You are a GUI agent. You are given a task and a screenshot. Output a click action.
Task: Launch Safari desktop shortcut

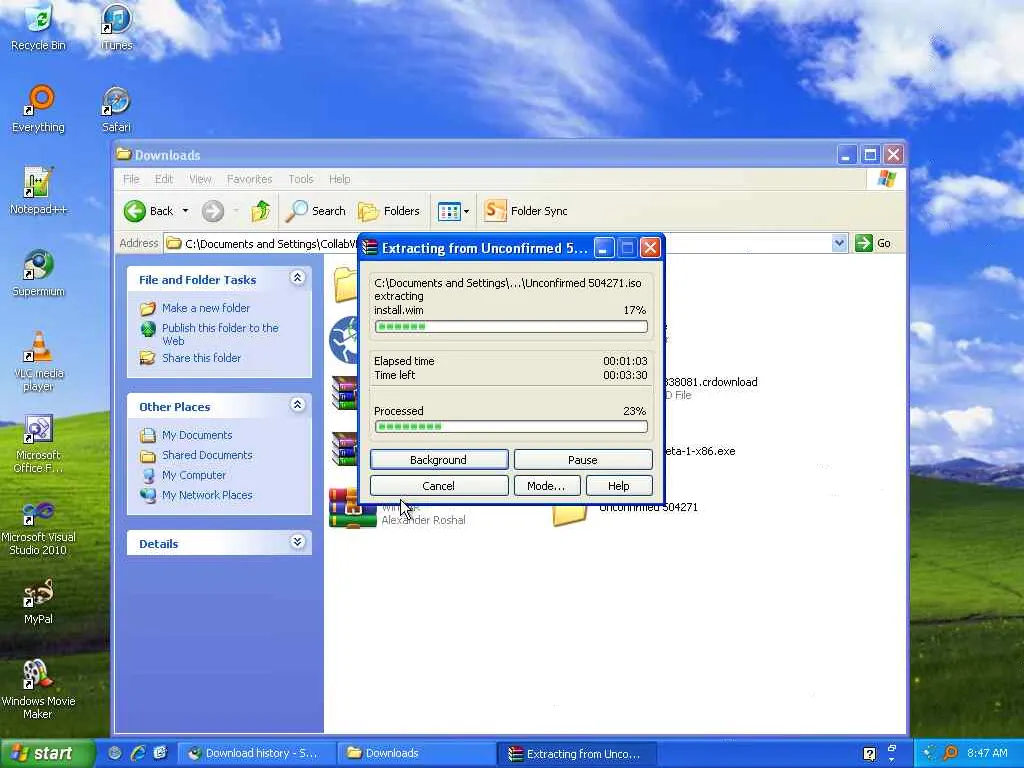point(116,109)
